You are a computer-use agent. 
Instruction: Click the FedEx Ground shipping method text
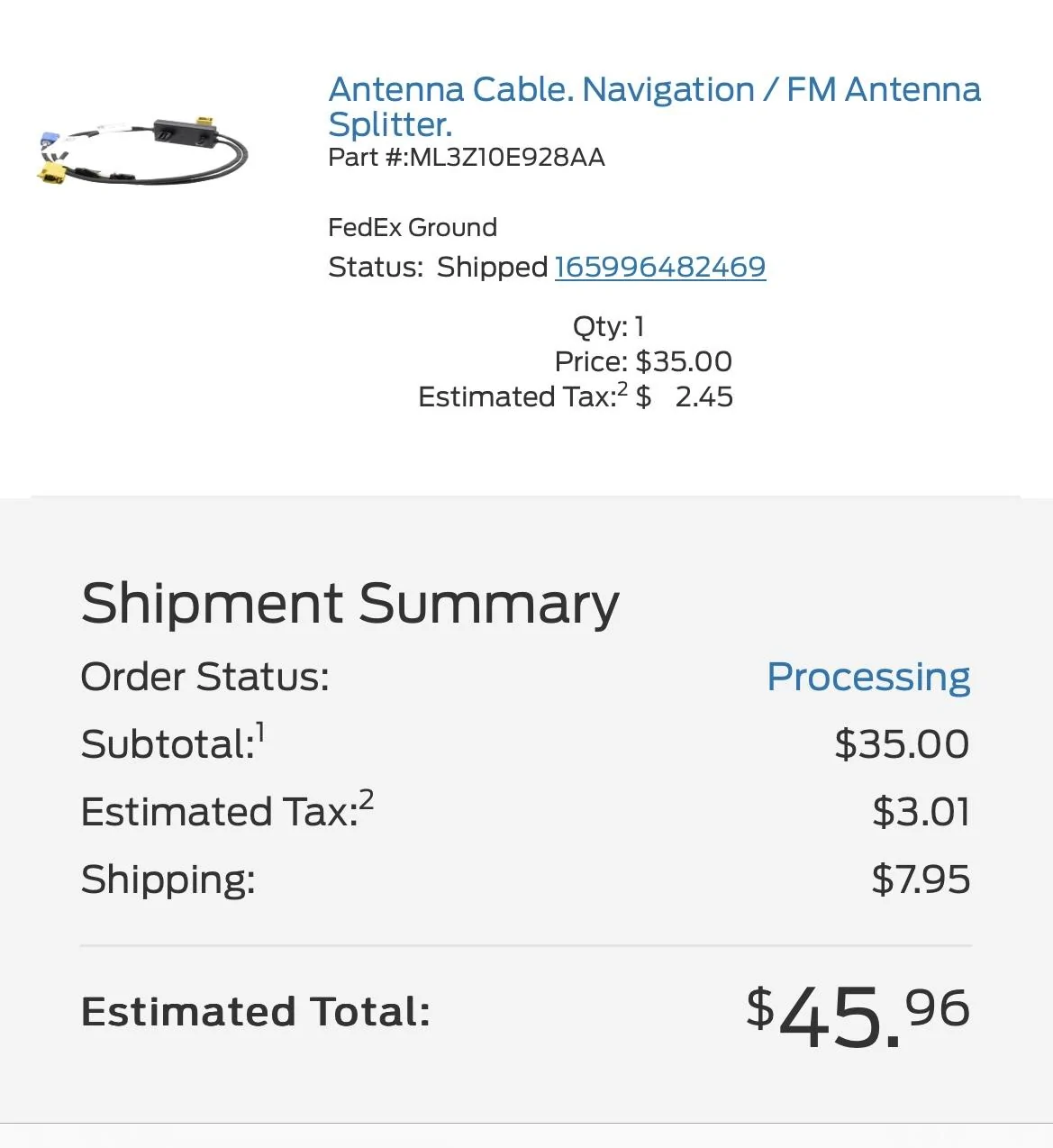413,227
